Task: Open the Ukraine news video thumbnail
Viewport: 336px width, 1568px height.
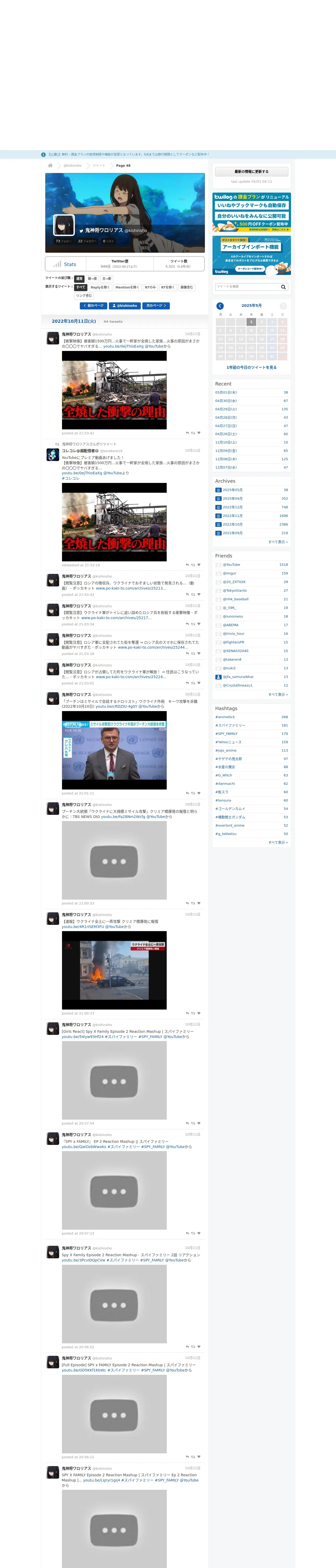Action: click(x=114, y=750)
